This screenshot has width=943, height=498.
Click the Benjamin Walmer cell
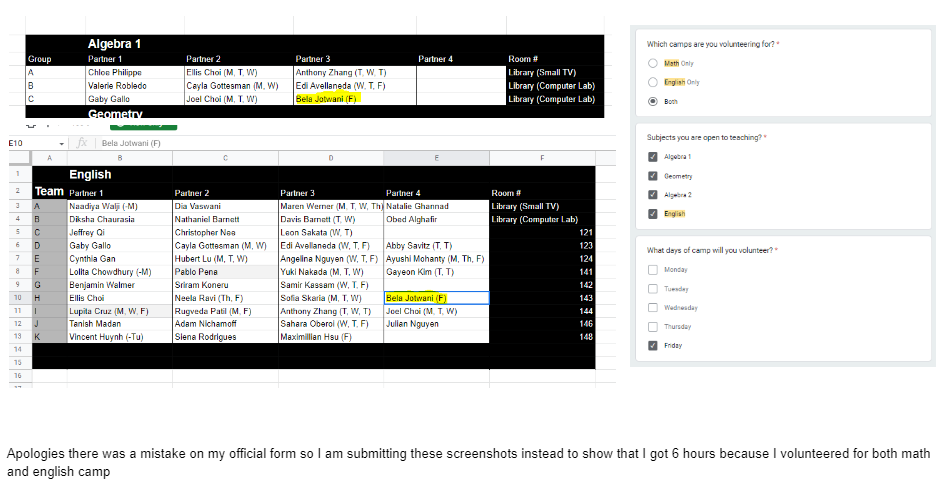point(120,285)
